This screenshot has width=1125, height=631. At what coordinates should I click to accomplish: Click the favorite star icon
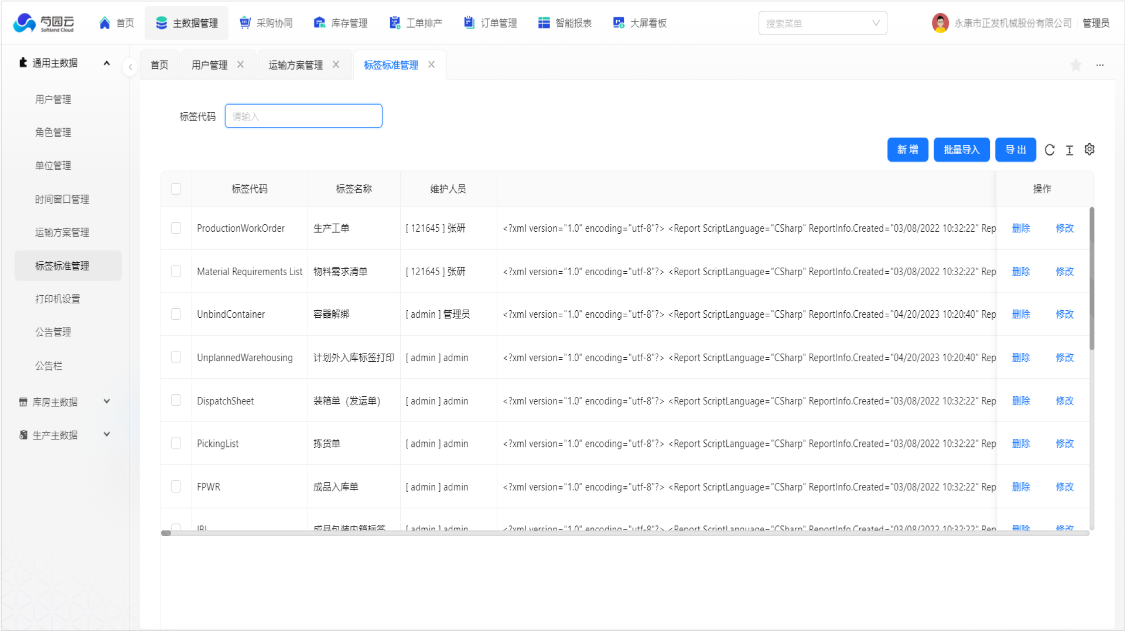tap(1075, 65)
